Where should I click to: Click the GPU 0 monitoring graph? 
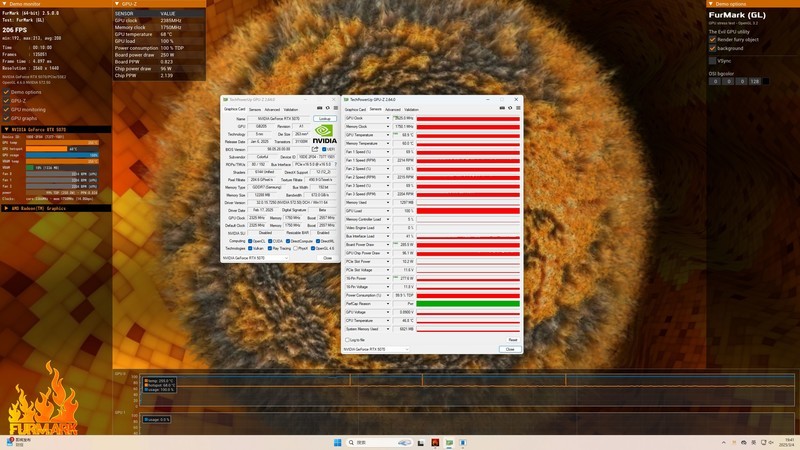click(466, 390)
